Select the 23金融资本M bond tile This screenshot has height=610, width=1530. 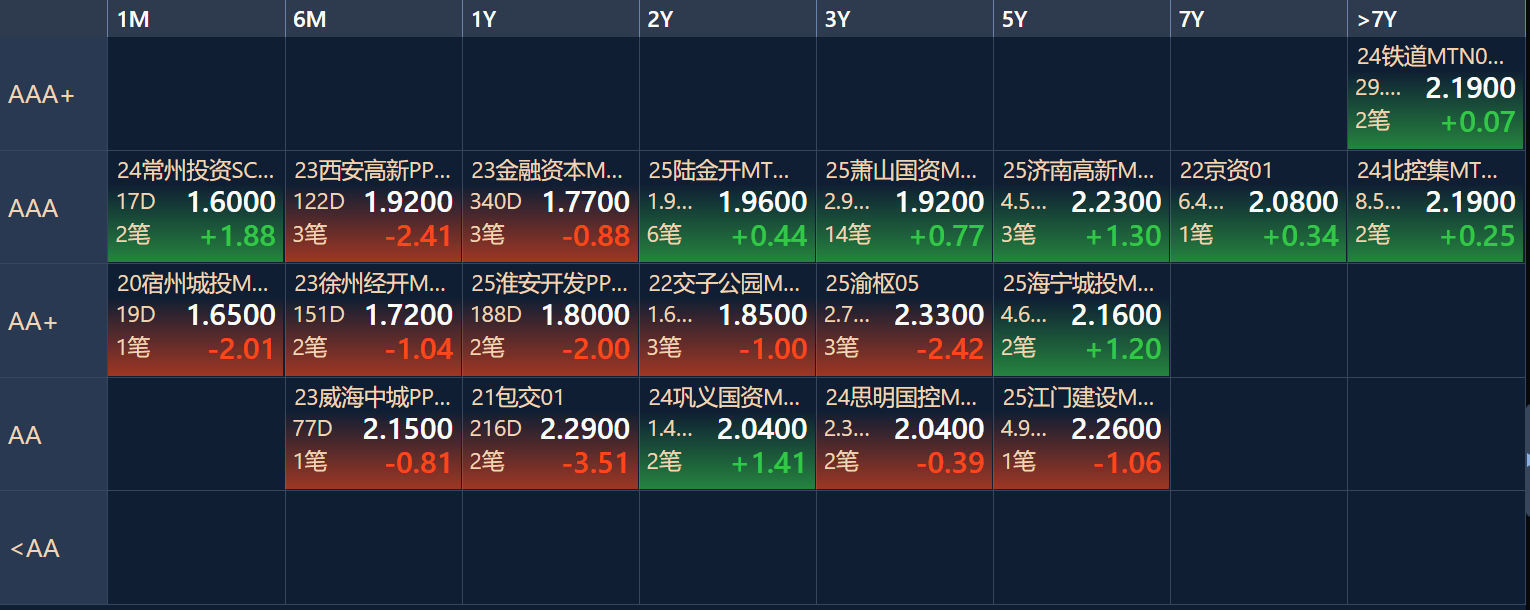point(550,207)
